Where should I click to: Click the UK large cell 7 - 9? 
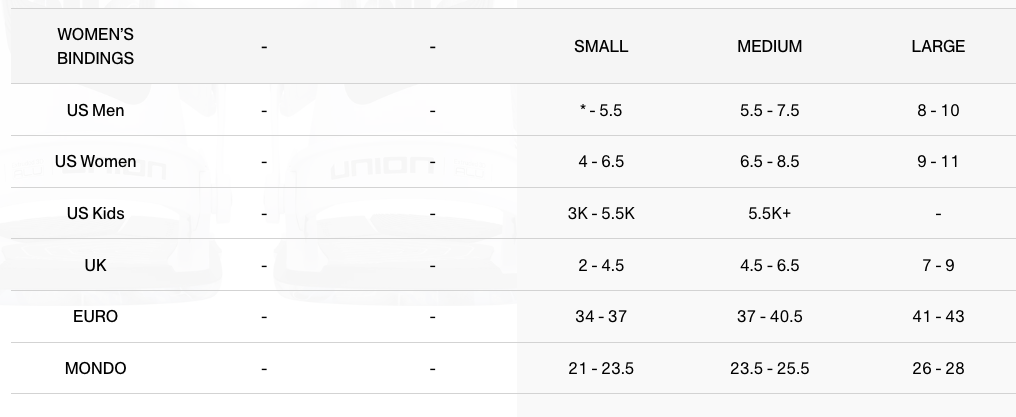pos(938,265)
